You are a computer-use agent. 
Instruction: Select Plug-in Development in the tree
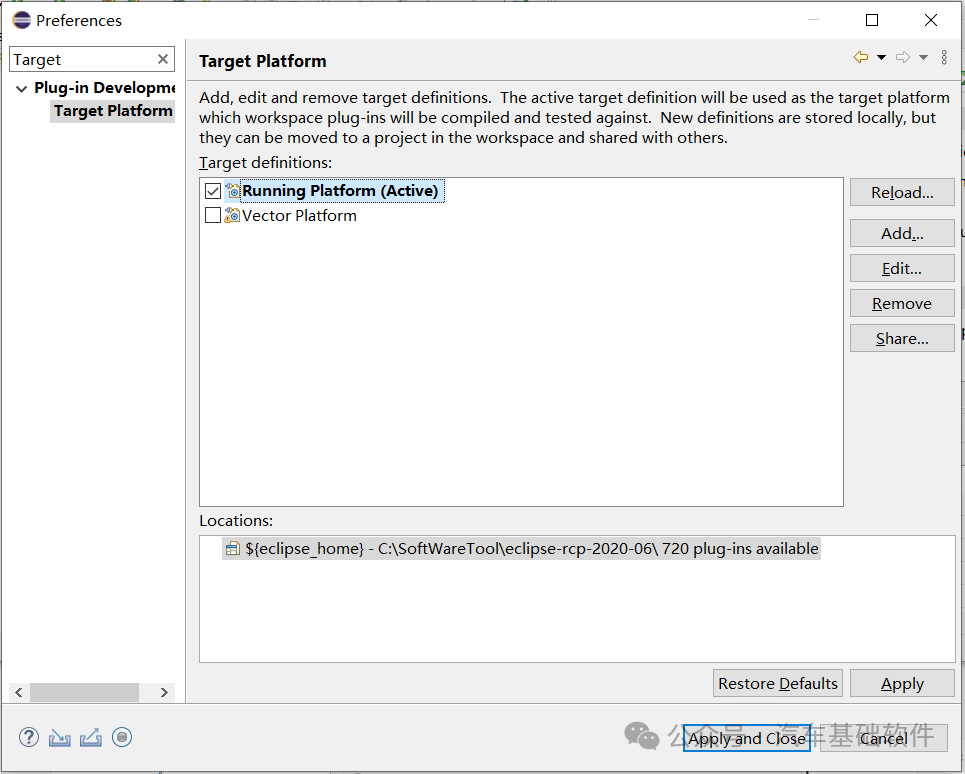[x=104, y=88]
